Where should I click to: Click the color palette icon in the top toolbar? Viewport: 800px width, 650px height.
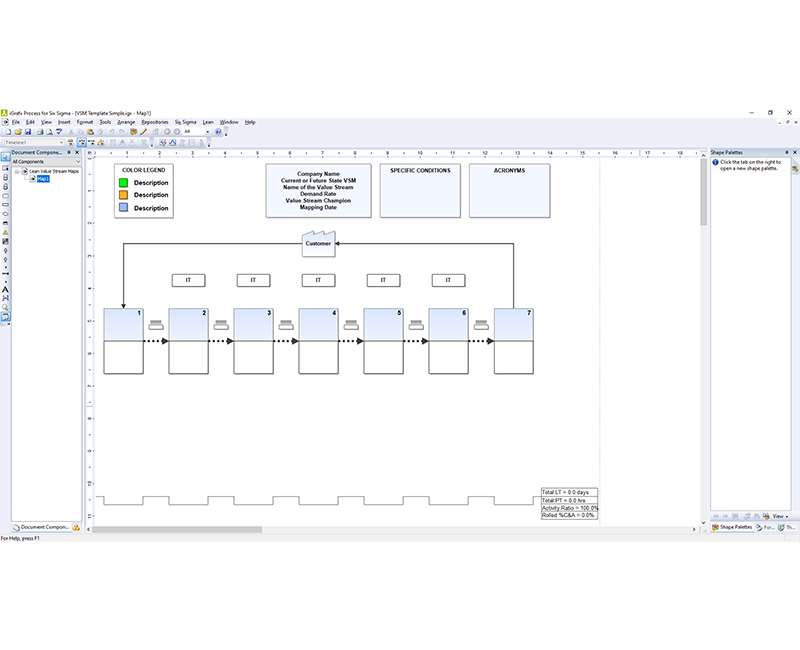click(132, 132)
